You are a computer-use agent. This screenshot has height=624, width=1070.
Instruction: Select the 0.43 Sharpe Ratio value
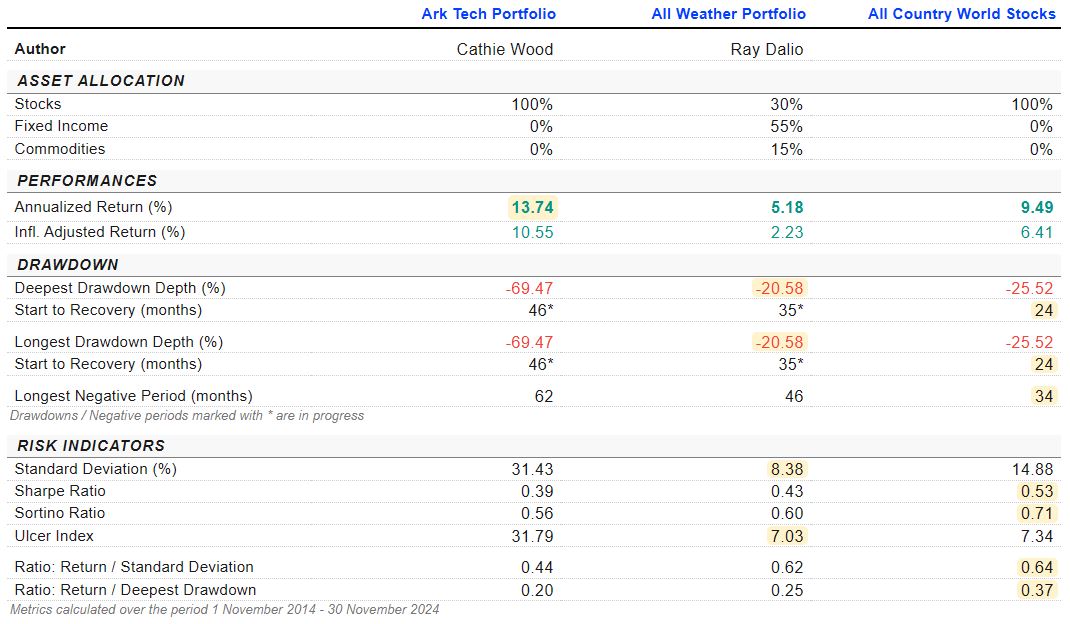click(x=787, y=492)
